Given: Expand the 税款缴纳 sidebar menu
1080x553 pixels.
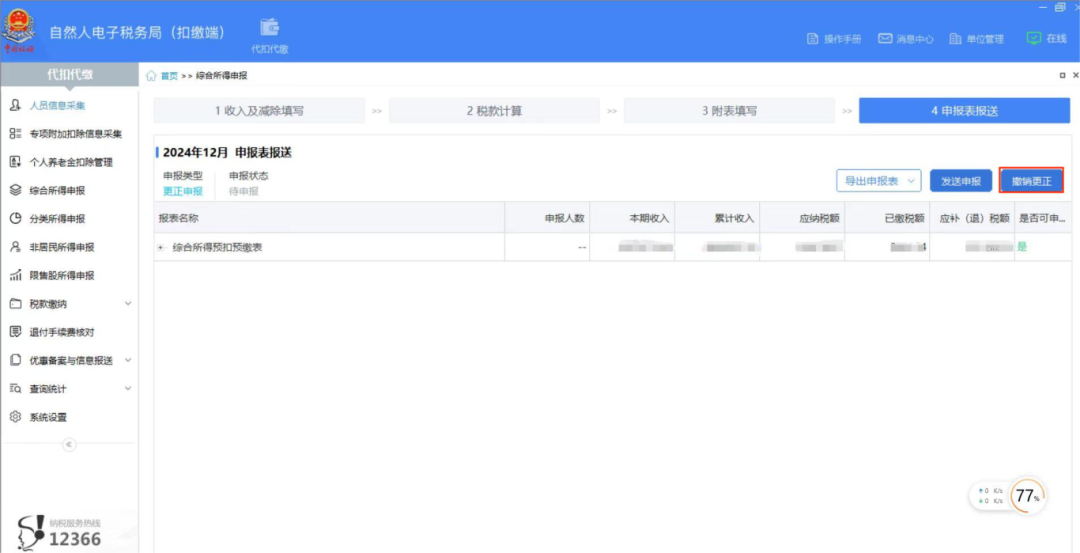Looking at the screenshot, I should [69, 304].
